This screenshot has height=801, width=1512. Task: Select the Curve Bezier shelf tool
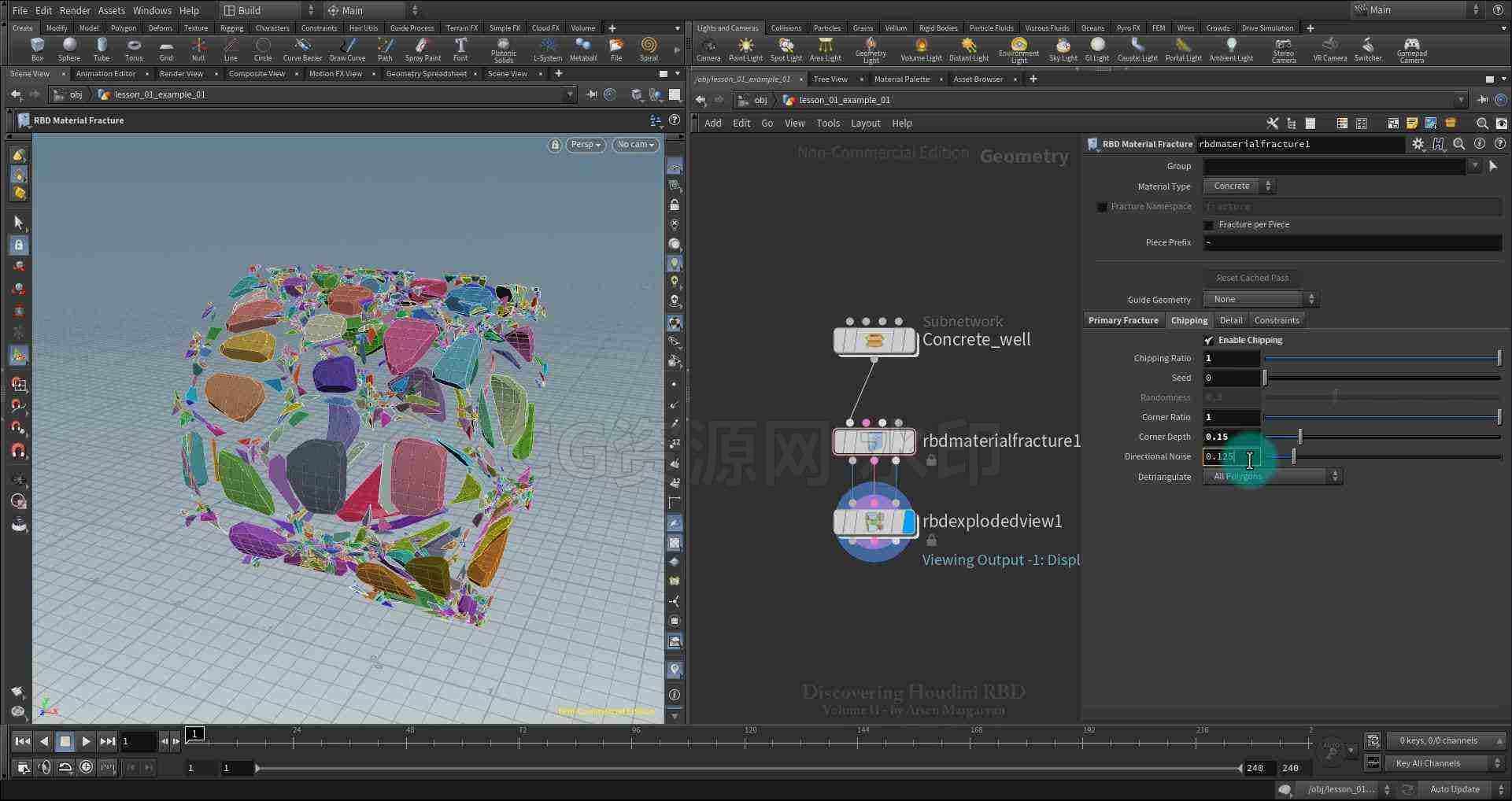coord(302,49)
